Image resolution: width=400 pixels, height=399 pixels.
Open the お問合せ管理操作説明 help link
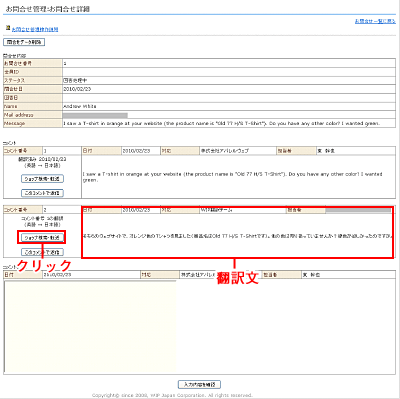point(35,29)
